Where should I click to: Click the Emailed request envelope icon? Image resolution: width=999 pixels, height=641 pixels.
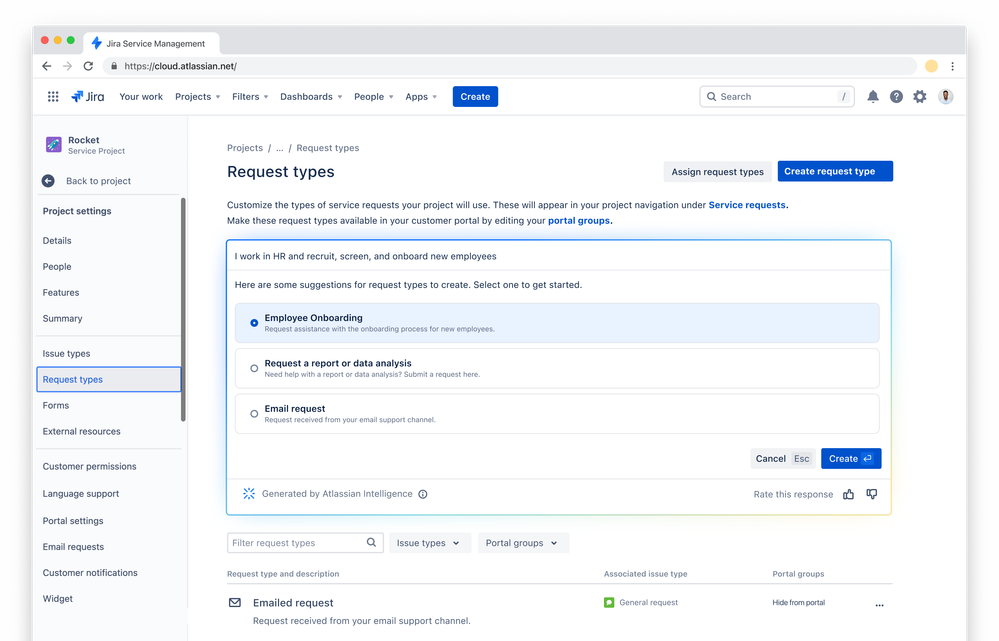click(235, 603)
